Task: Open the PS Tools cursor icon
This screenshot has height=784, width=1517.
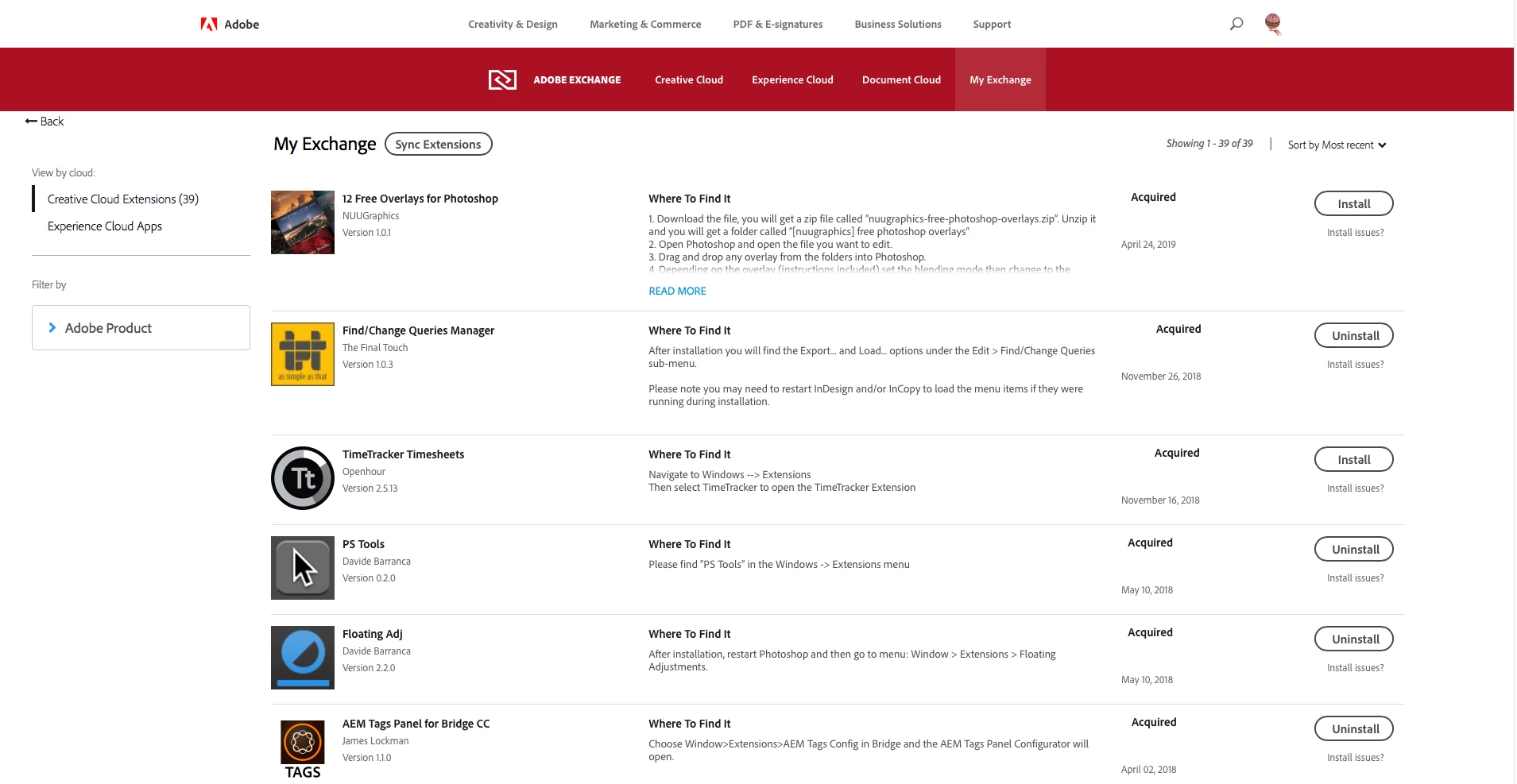Action: 303,568
